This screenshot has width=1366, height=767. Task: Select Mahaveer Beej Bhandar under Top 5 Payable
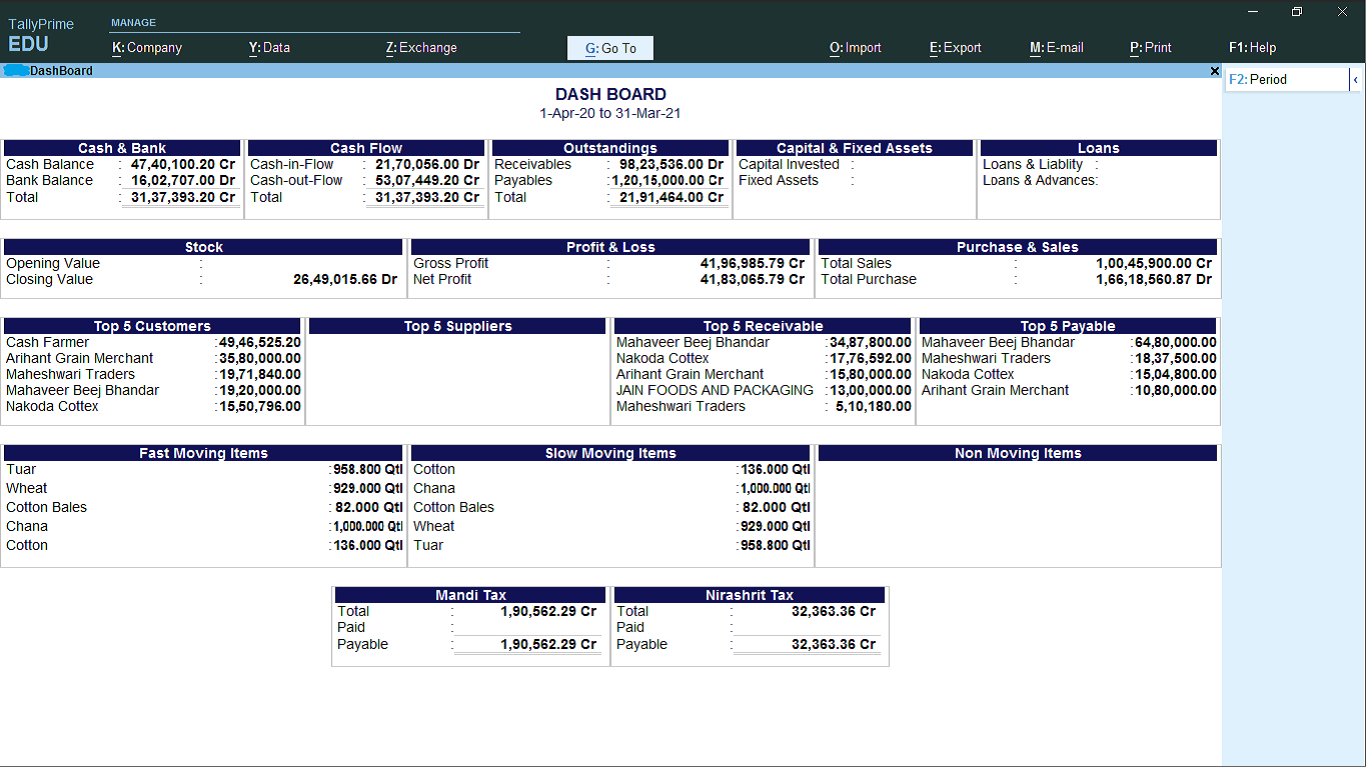coord(998,343)
